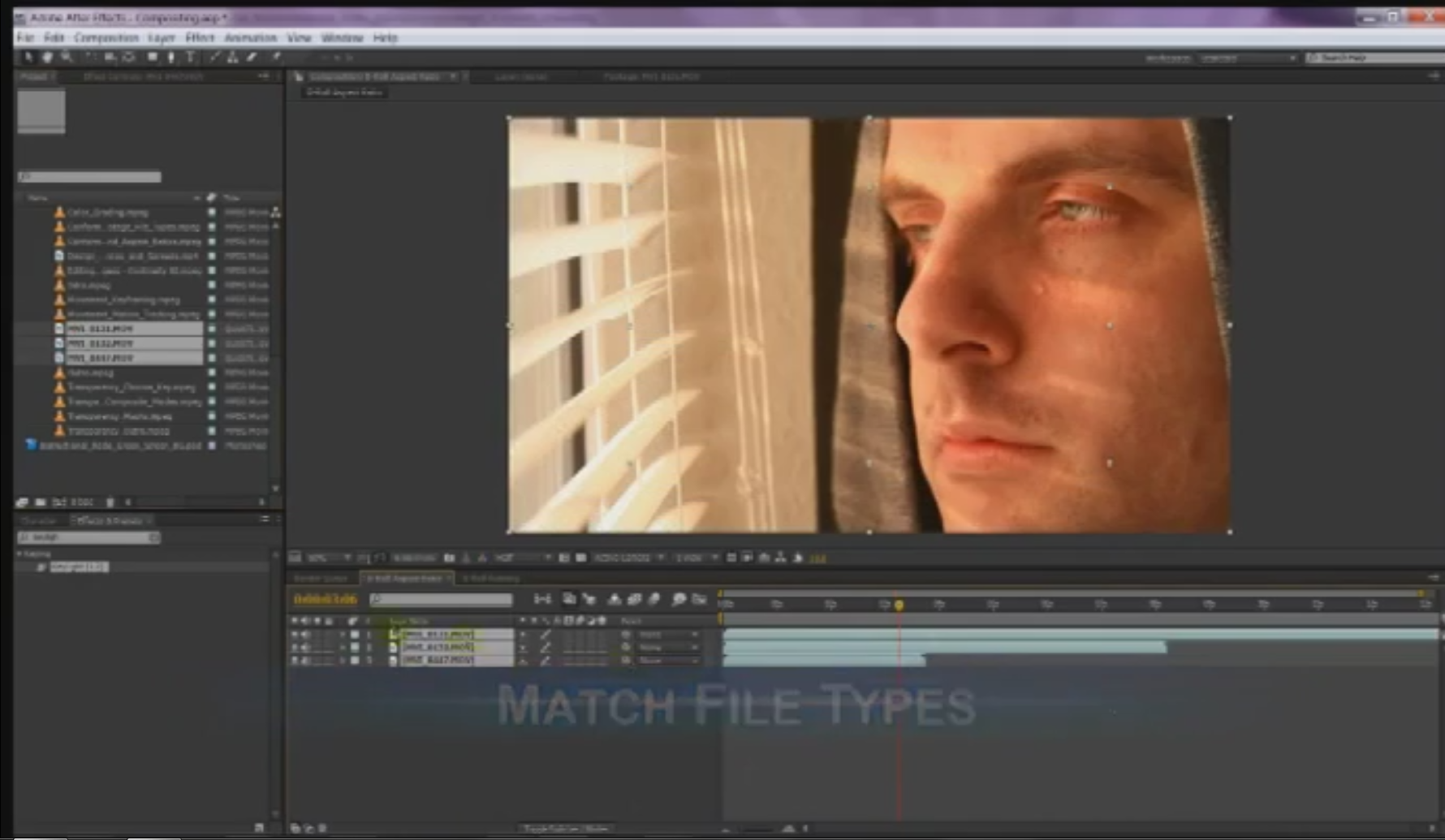Select the Pen tool
The image size is (1445, 840).
tap(170, 57)
